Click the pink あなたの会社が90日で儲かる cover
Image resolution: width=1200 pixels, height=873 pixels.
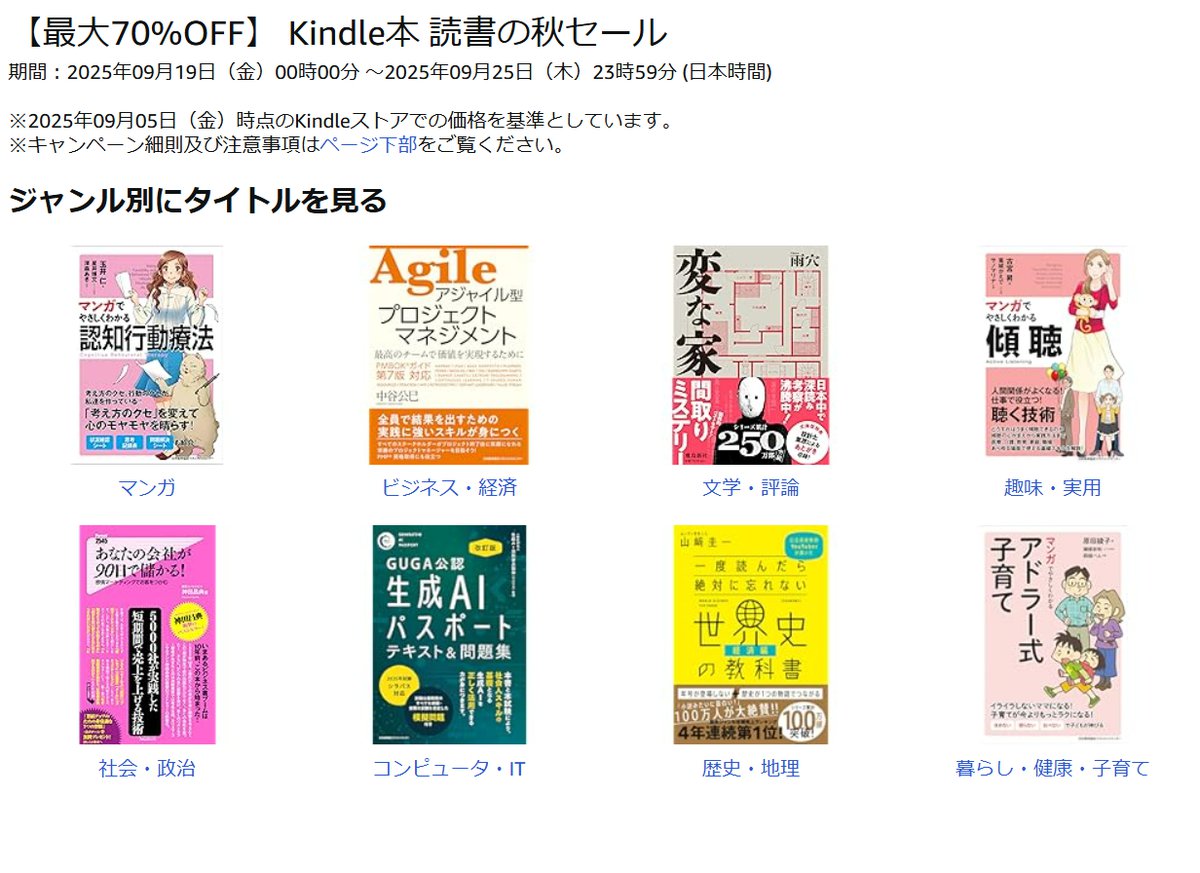147,635
